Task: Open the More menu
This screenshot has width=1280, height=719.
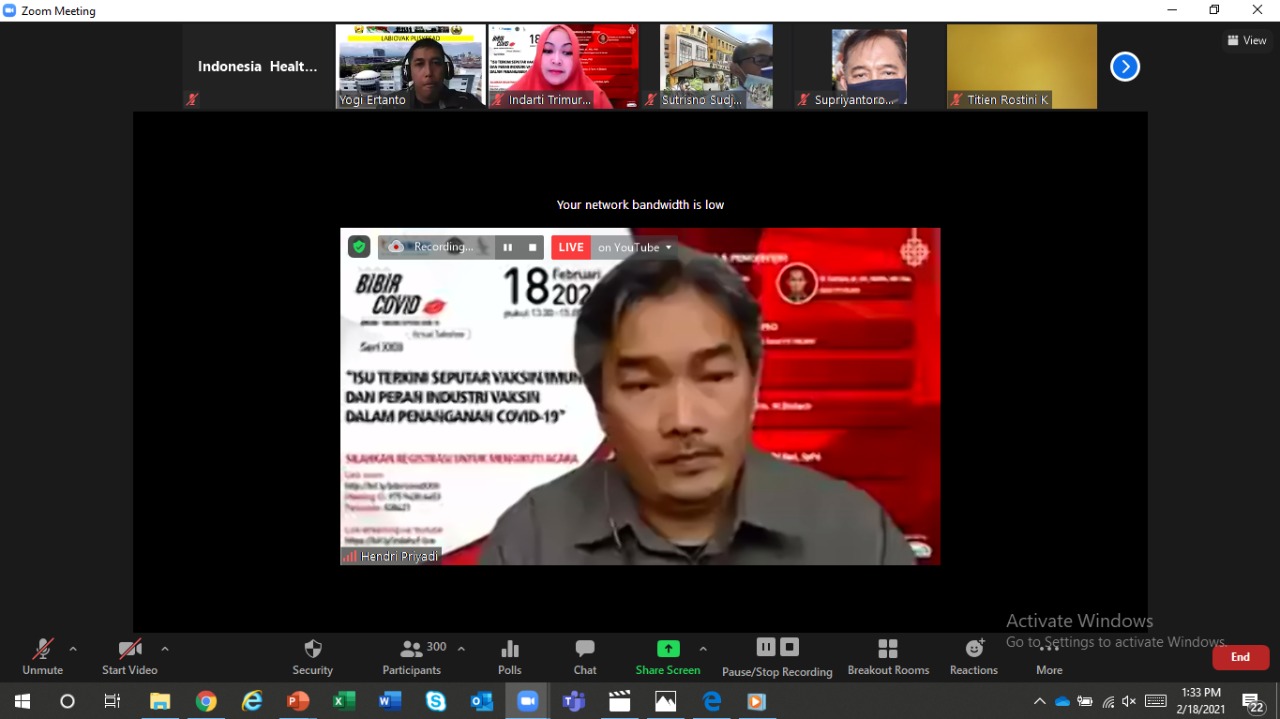Action: [x=1049, y=657]
